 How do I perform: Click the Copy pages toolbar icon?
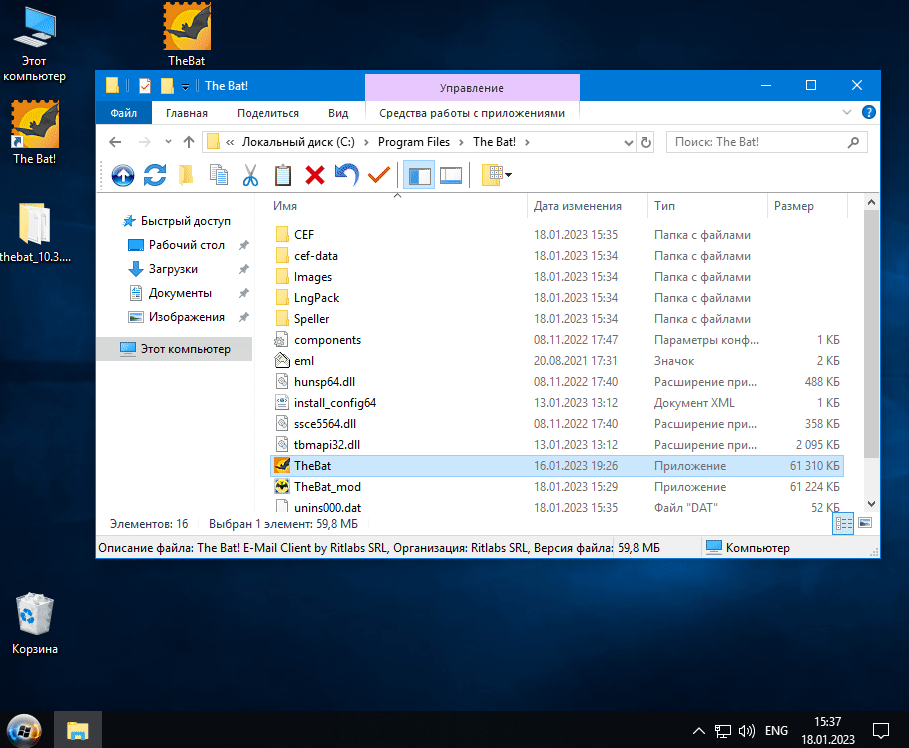(x=219, y=175)
